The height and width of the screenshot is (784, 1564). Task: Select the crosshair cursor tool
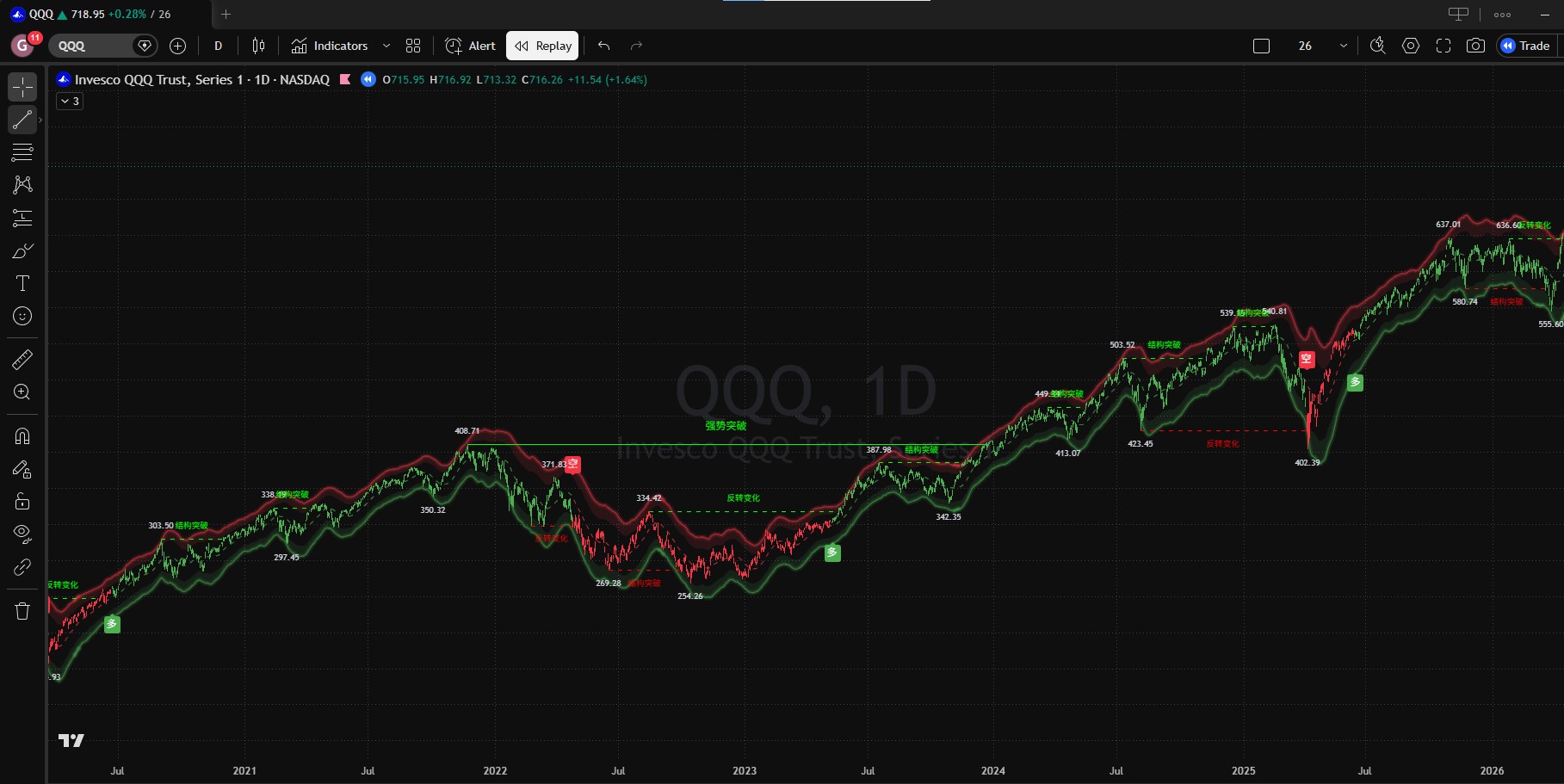(22, 87)
